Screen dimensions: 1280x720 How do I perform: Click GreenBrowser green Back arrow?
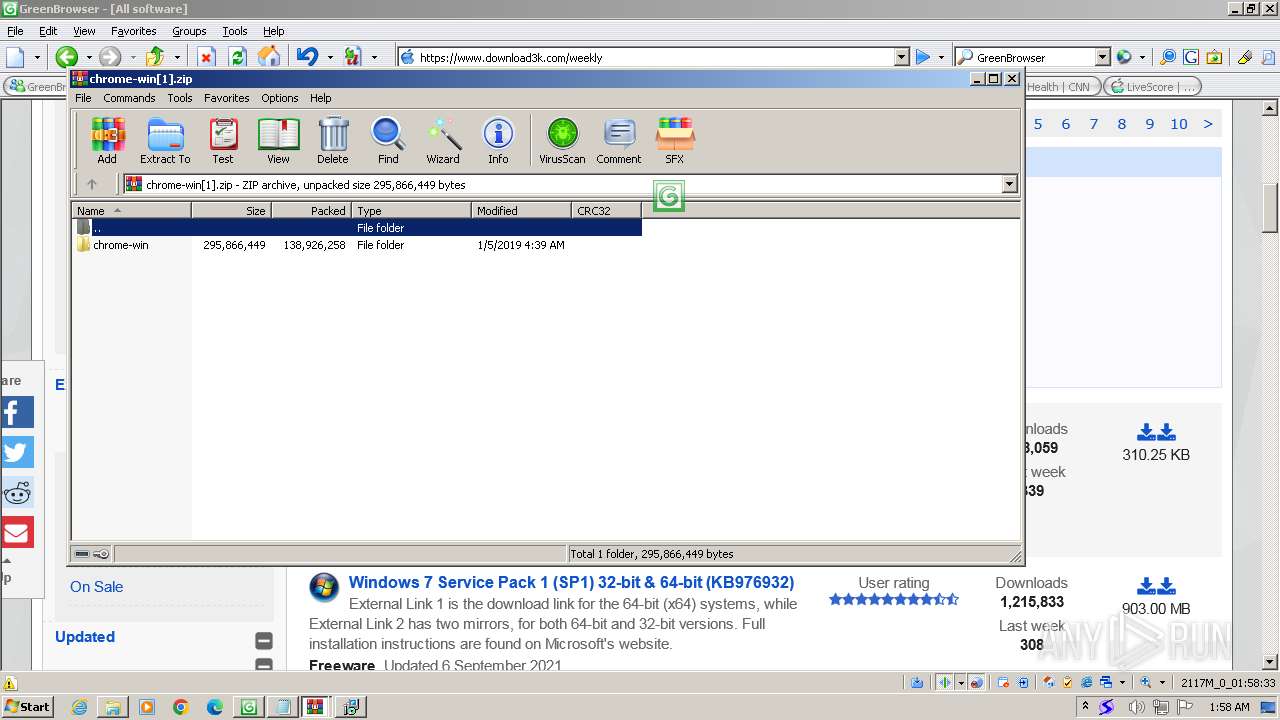click(66, 57)
